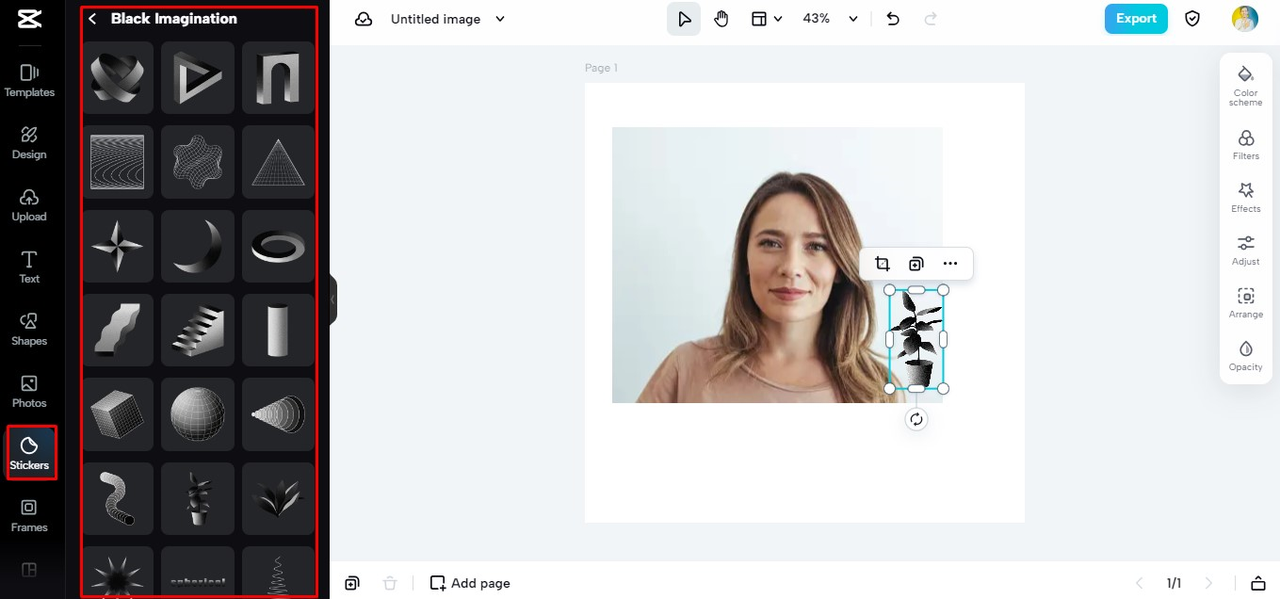
Task: Delete page using trash icon
Action: pos(390,583)
